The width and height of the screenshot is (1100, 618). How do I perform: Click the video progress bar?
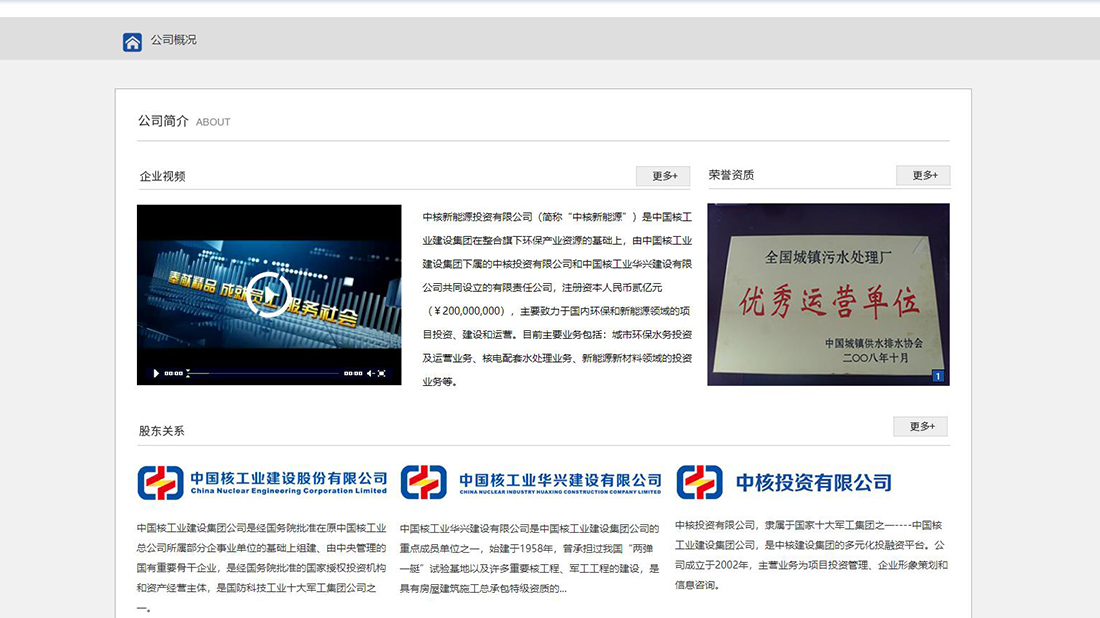263,374
